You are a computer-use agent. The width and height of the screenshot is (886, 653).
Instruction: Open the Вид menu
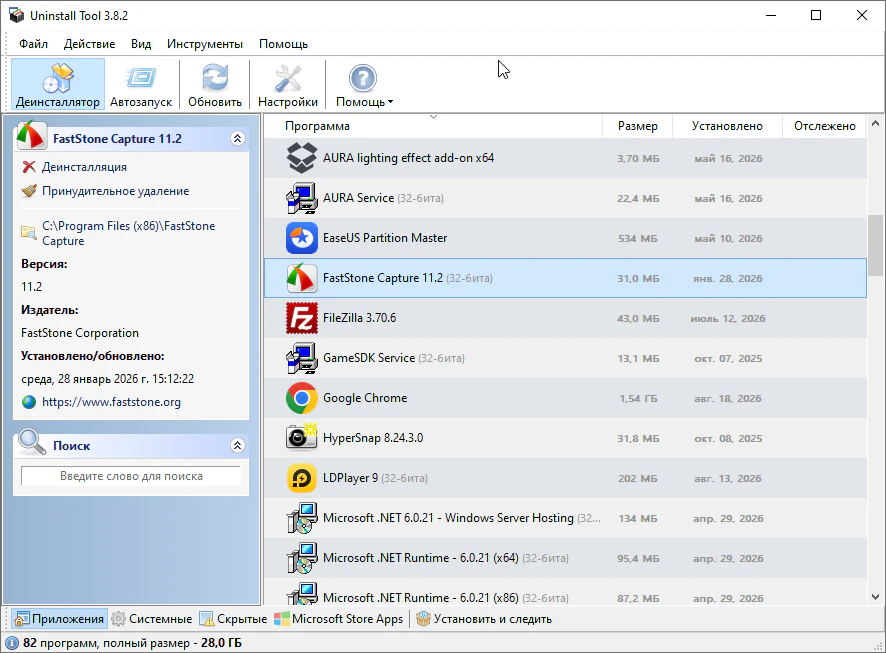(141, 44)
